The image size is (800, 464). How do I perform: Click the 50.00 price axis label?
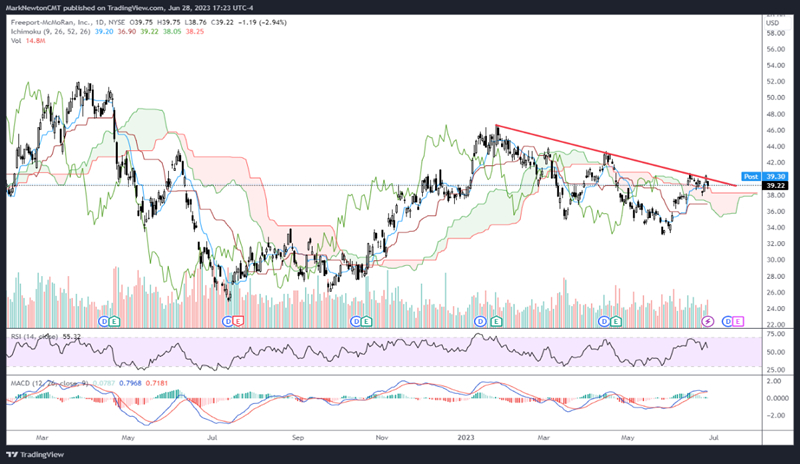pyautogui.click(x=776, y=97)
